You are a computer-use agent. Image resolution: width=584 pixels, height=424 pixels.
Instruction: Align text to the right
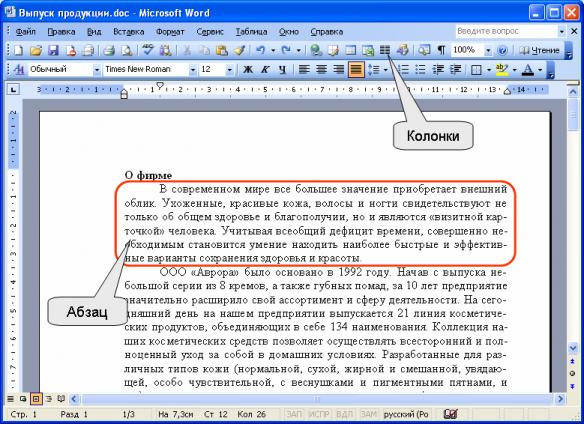click(x=339, y=70)
